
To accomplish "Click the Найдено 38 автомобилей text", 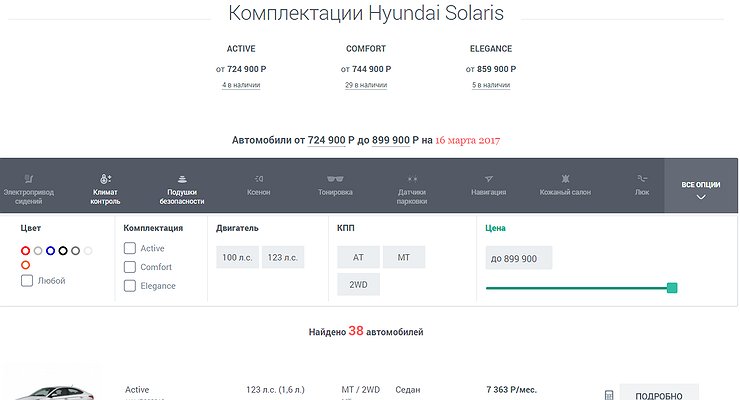I will pos(366,331).
